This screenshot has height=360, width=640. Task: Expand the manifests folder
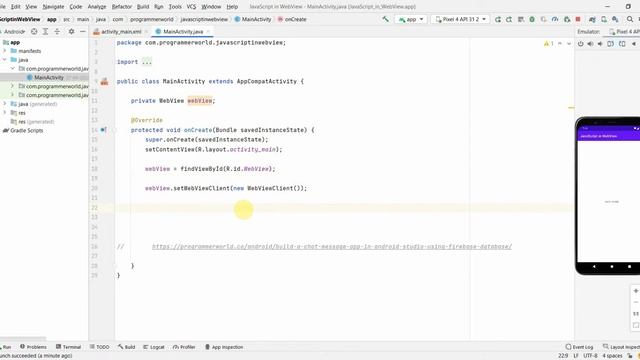5,51
